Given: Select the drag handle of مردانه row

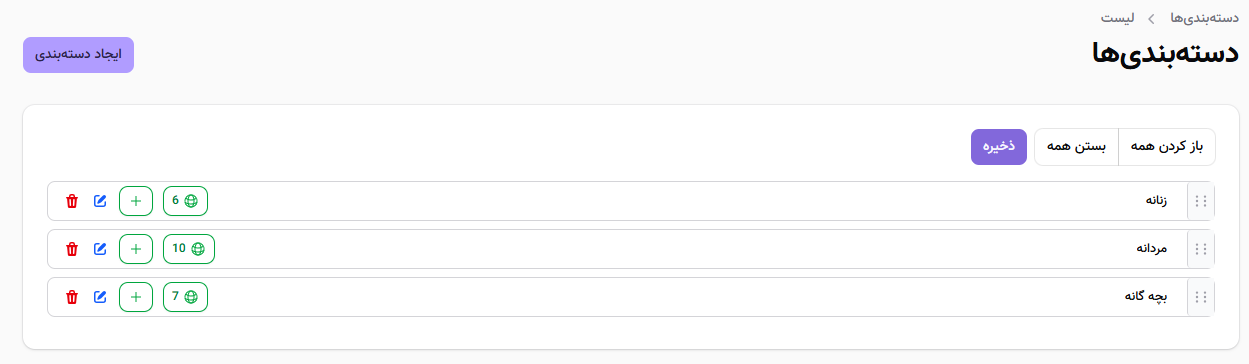Looking at the screenshot, I should tap(1201, 249).
